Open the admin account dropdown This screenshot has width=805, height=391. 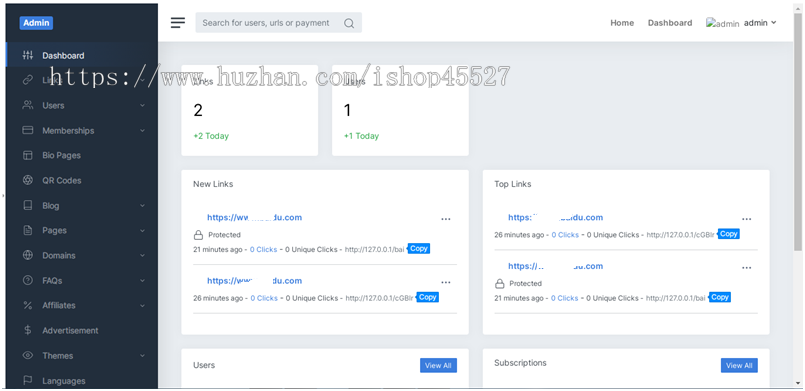click(x=760, y=23)
